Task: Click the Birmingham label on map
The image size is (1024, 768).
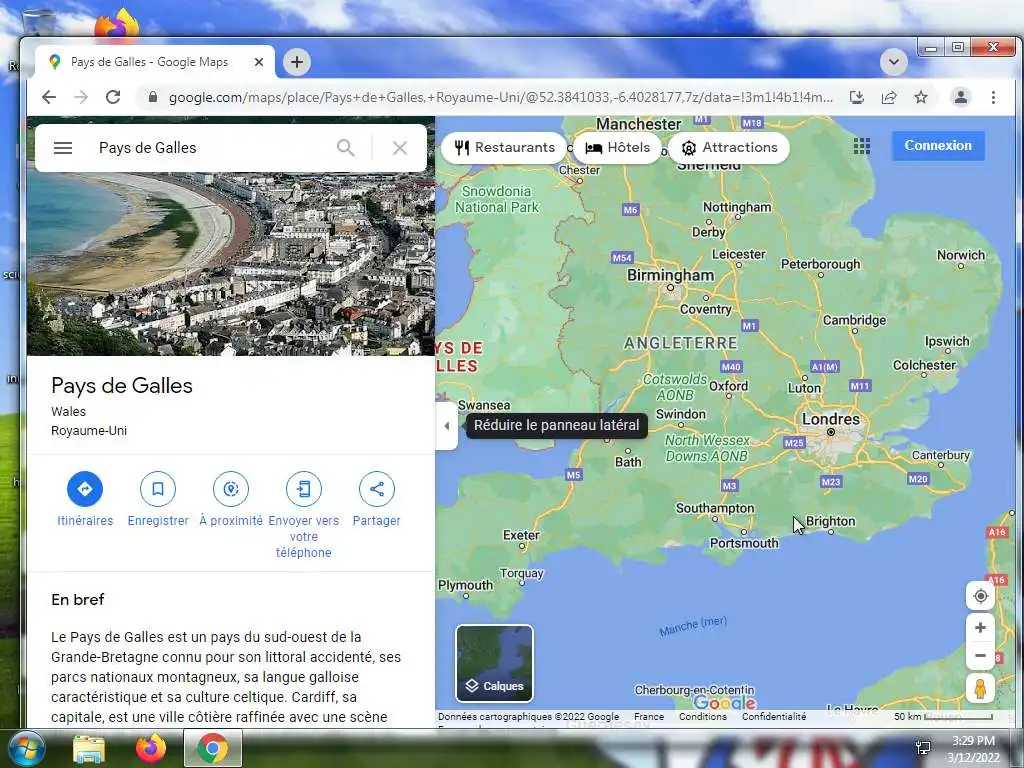Action: coord(671,276)
